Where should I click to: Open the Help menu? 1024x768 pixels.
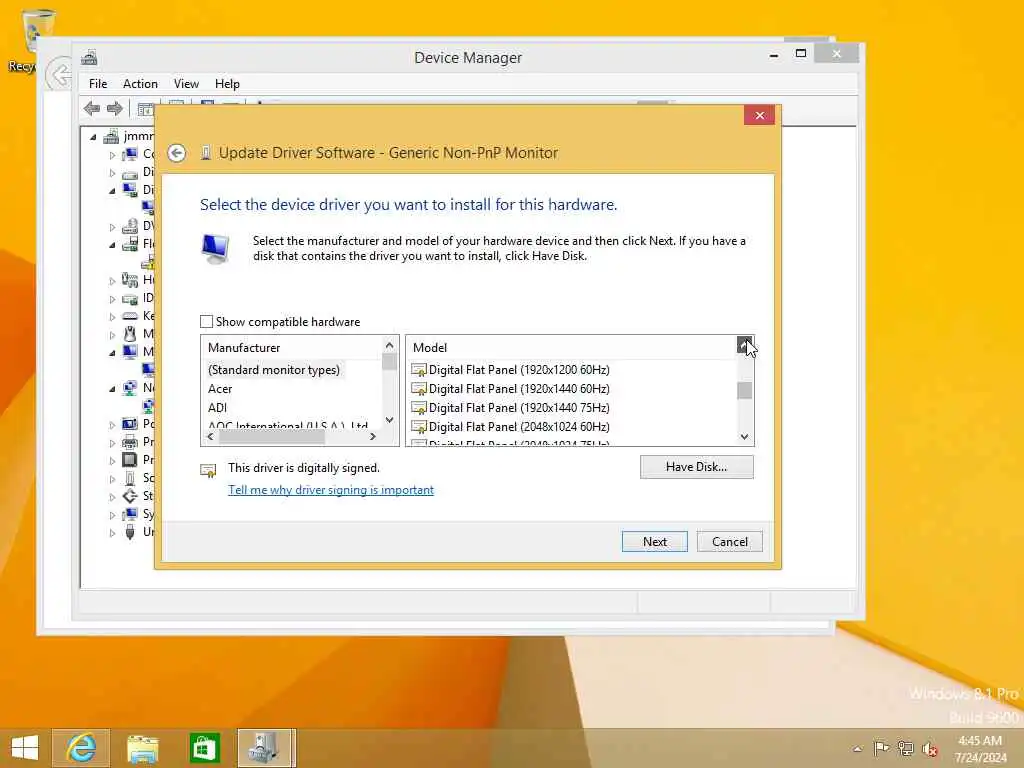(227, 84)
